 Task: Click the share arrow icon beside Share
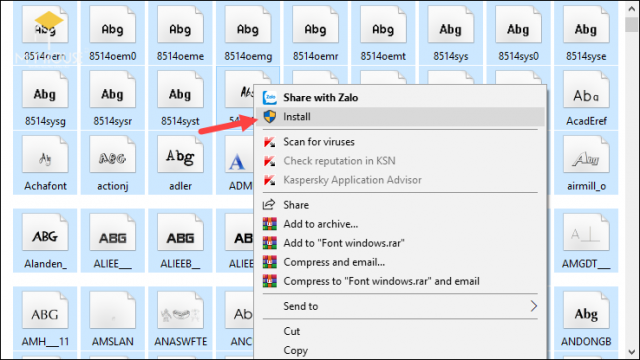point(269,204)
